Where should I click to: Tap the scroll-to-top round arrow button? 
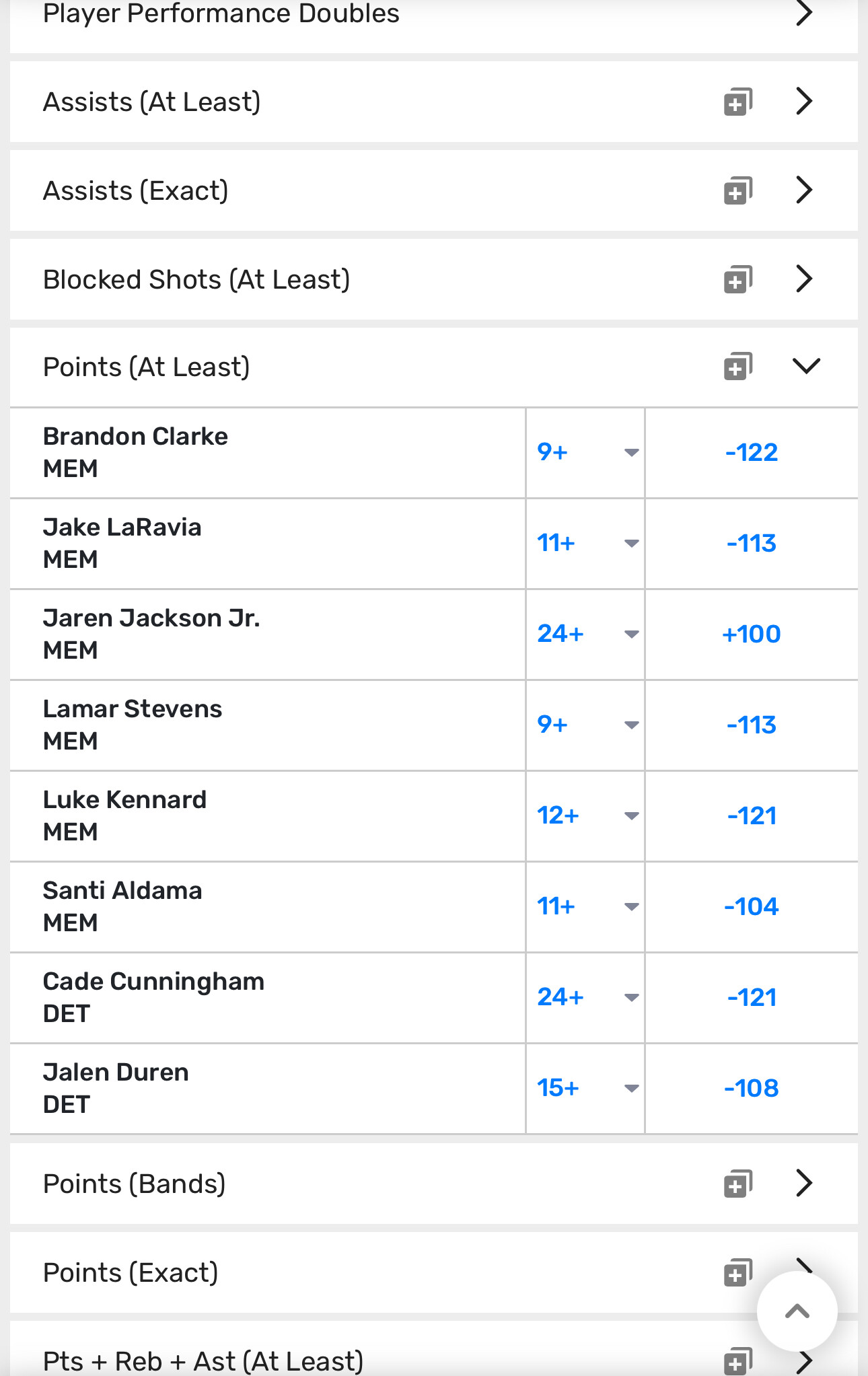coord(797,1311)
